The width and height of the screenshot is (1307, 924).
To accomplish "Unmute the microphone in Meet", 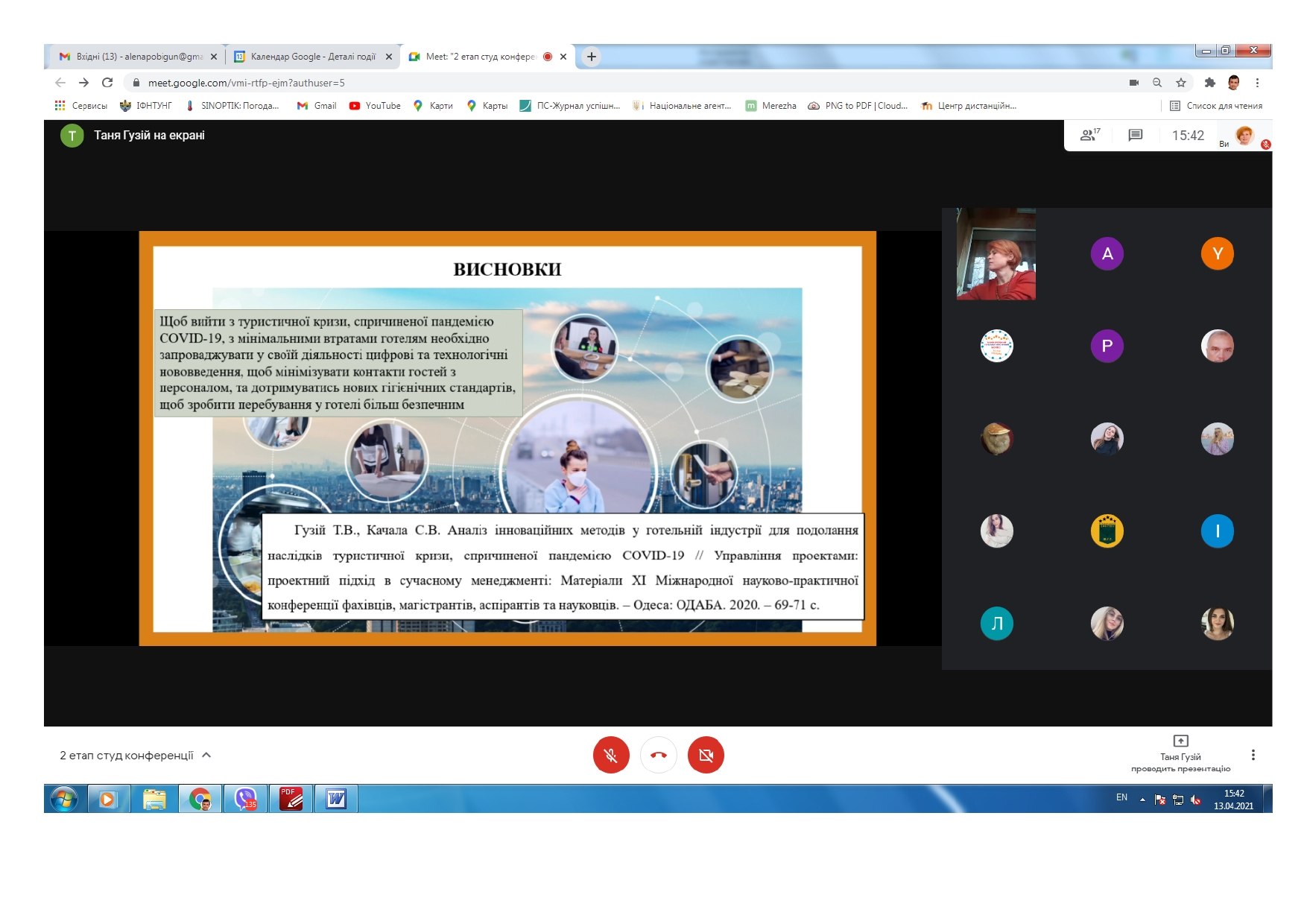I will tap(611, 755).
